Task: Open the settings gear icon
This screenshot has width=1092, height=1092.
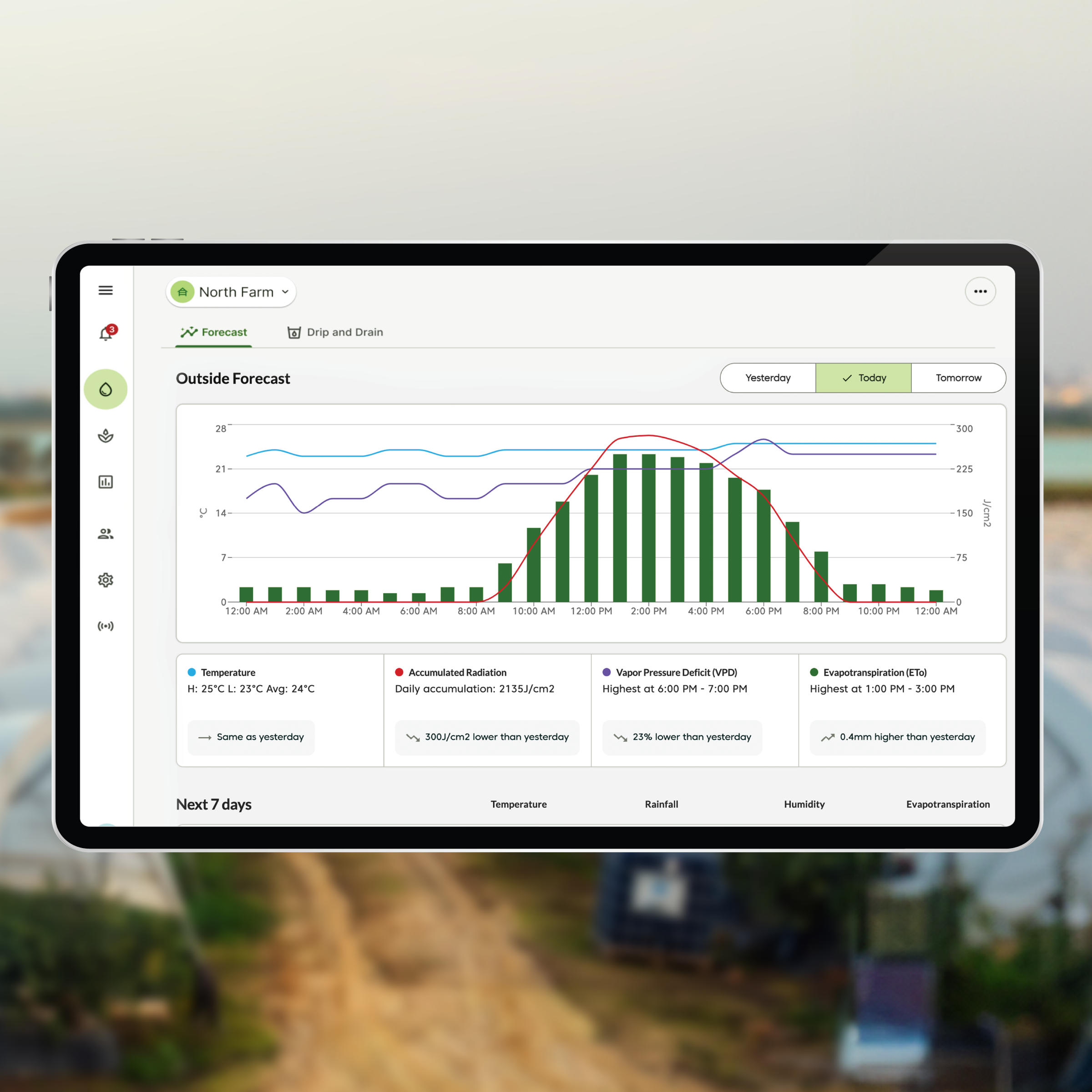Action: 106,580
